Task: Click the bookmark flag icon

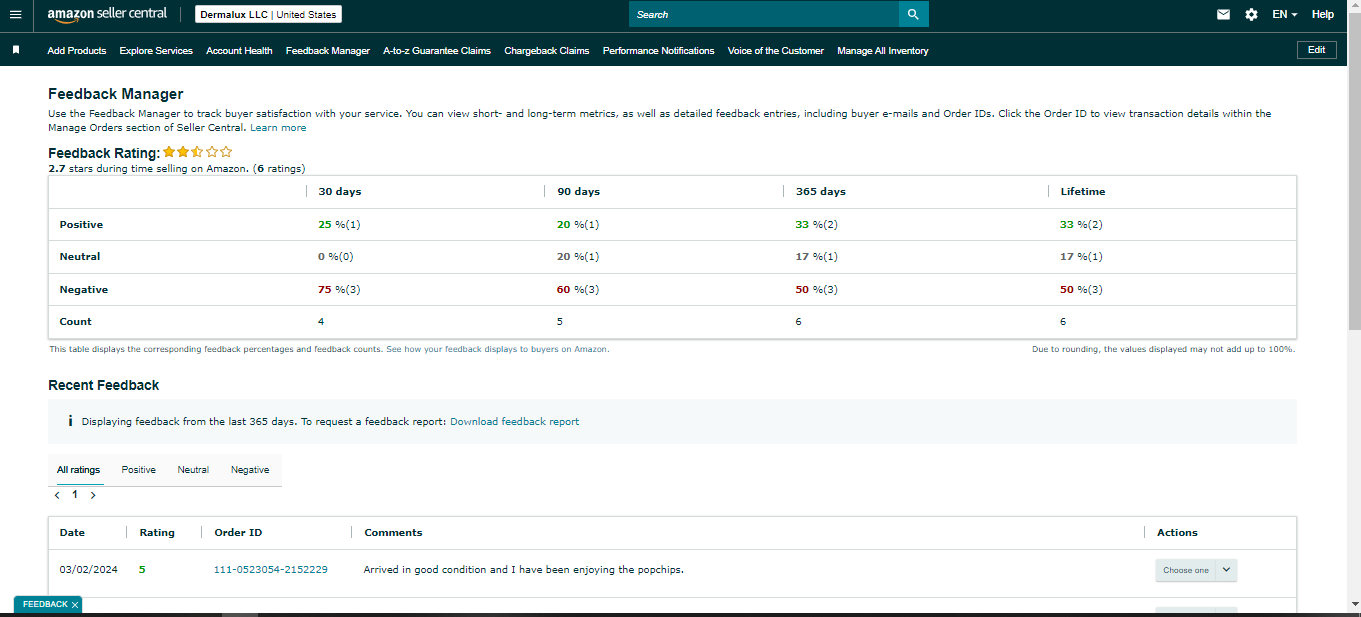Action: coord(16,50)
